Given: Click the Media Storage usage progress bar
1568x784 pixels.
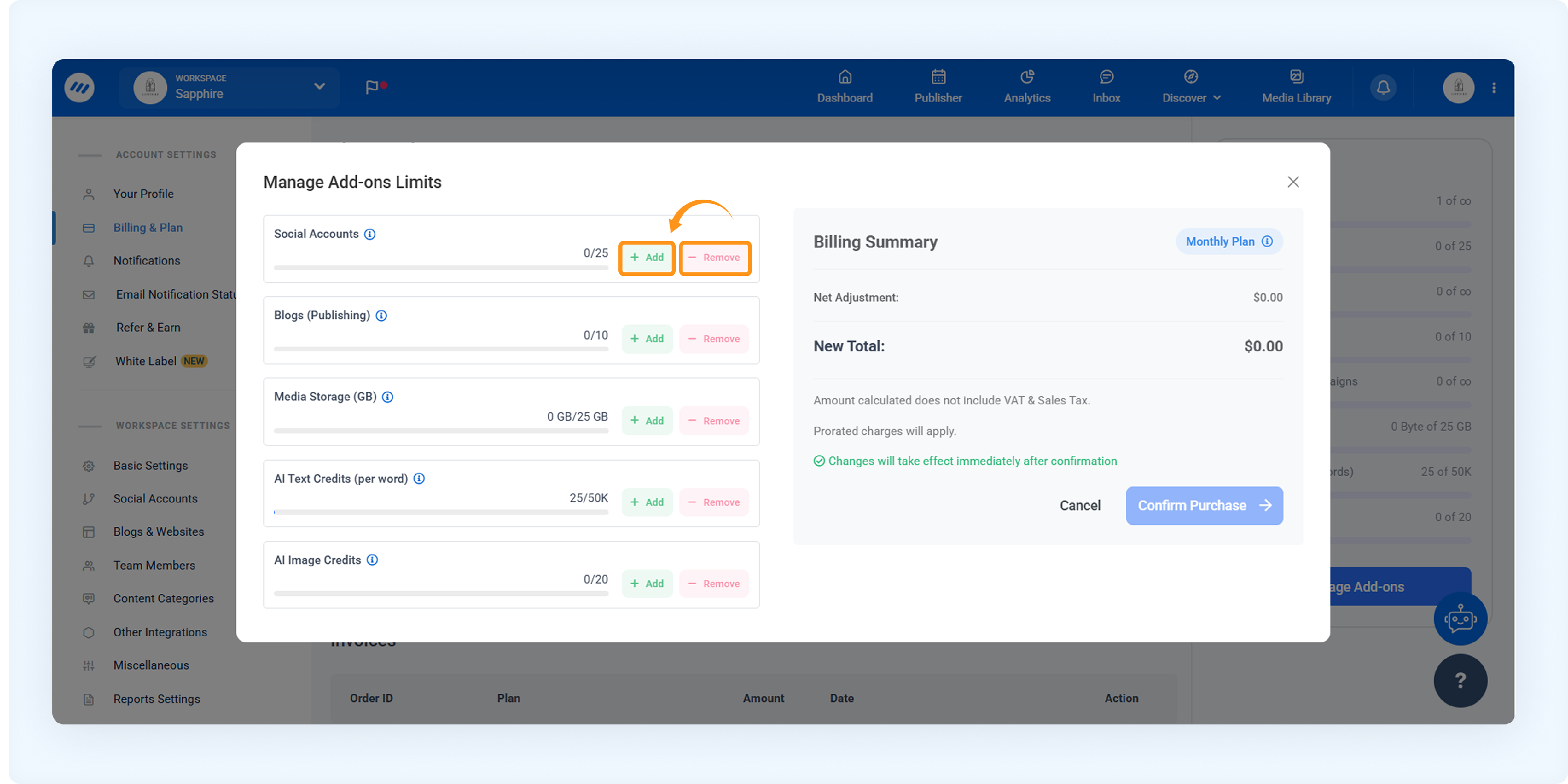Looking at the screenshot, I should tap(441, 431).
